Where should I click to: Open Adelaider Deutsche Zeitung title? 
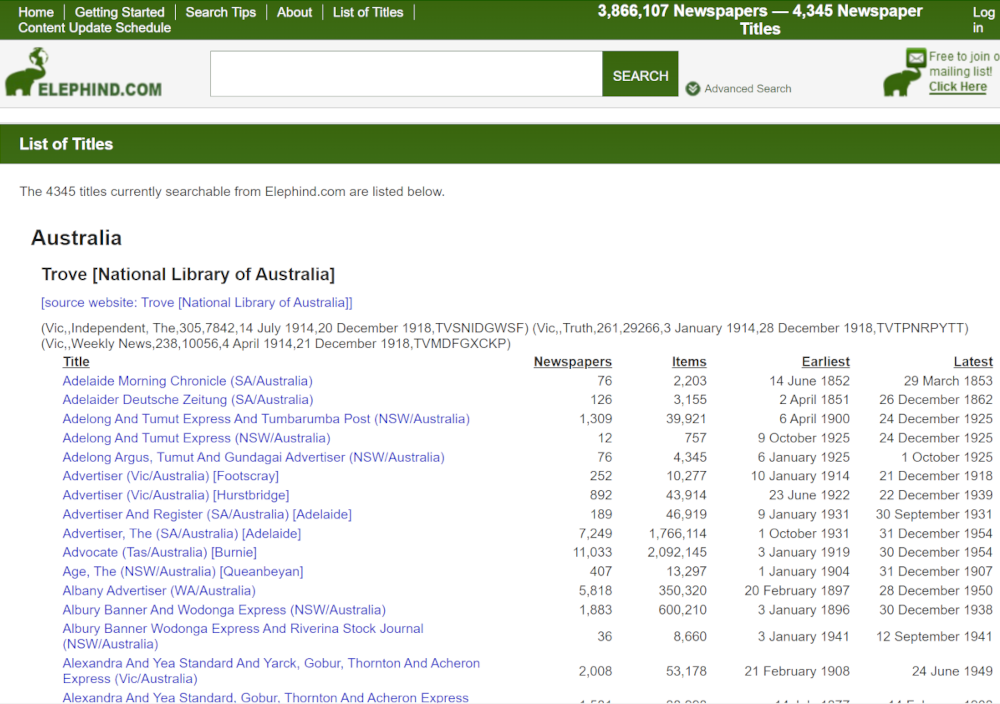(187, 400)
